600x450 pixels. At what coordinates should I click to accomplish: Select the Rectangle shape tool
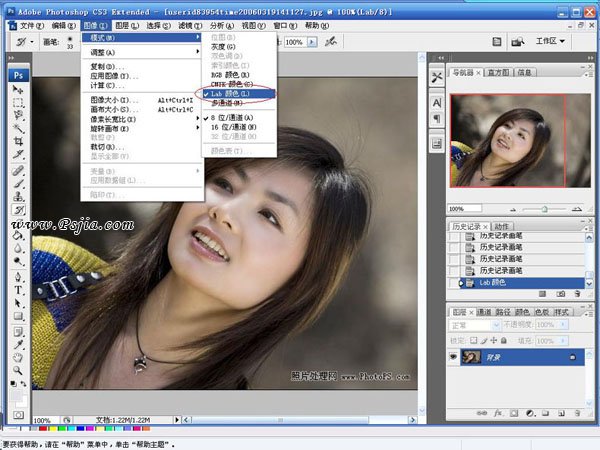[x=18, y=316]
